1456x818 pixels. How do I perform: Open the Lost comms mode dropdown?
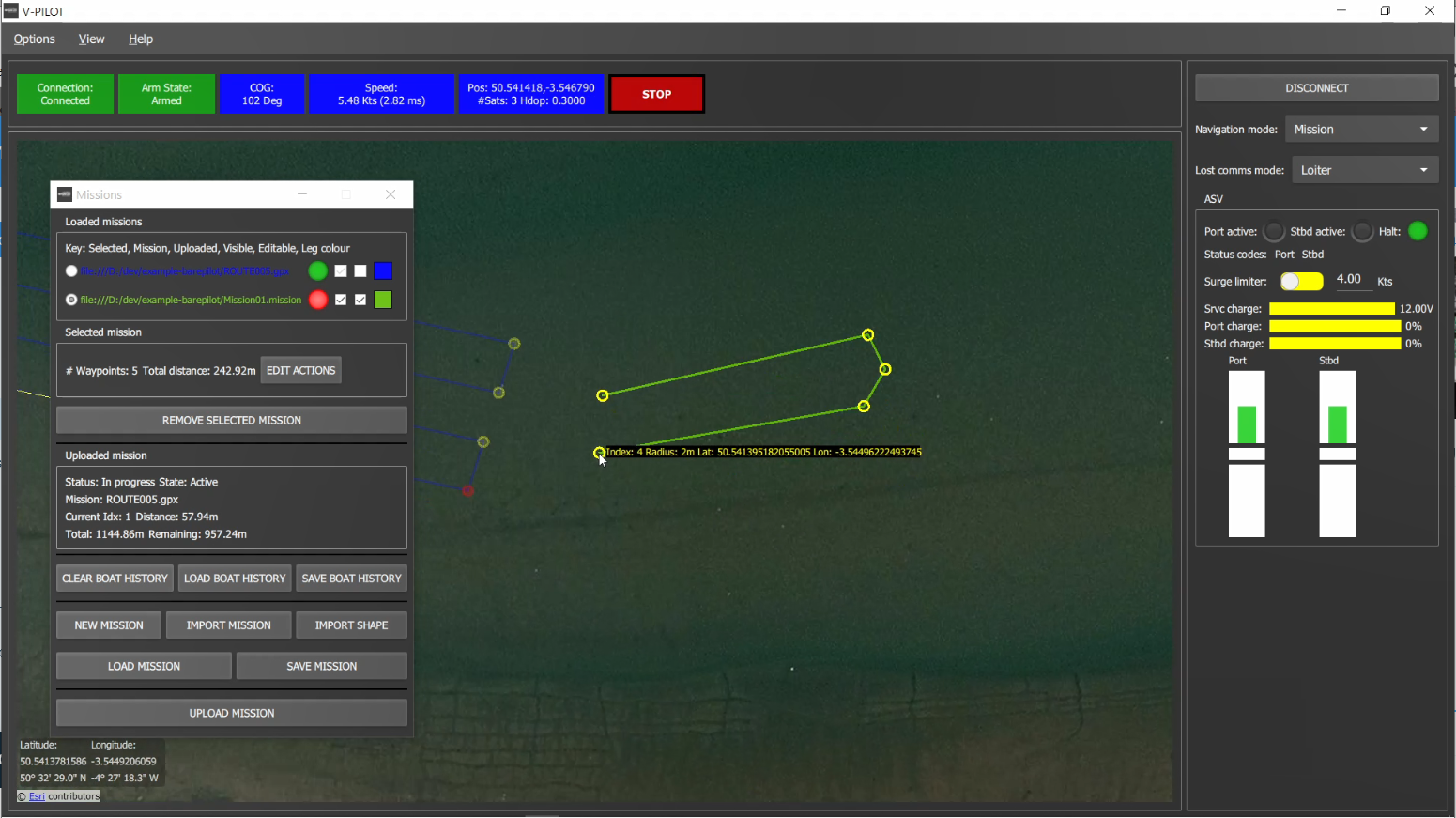(1365, 169)
